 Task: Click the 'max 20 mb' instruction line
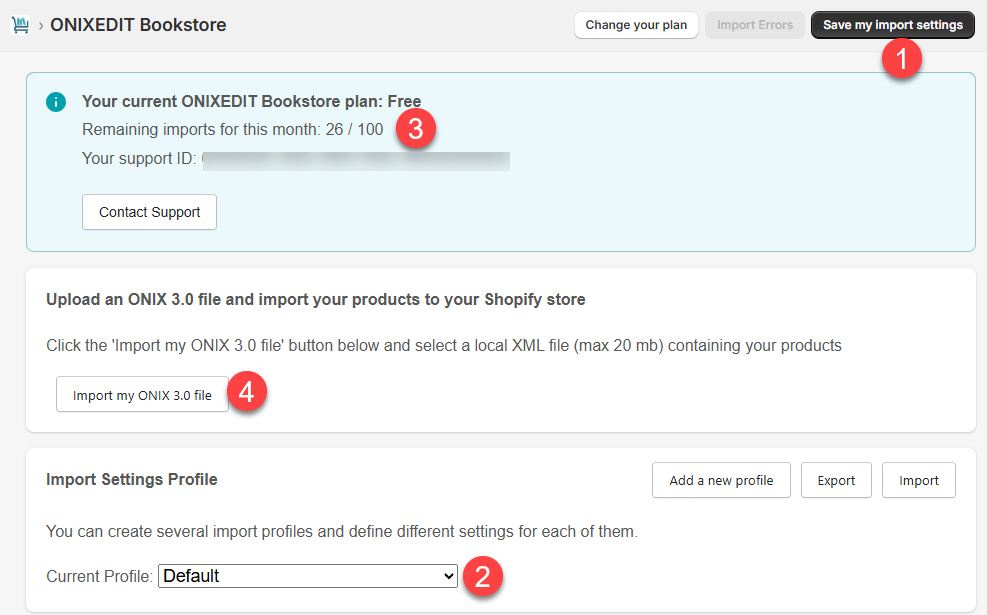444,346
